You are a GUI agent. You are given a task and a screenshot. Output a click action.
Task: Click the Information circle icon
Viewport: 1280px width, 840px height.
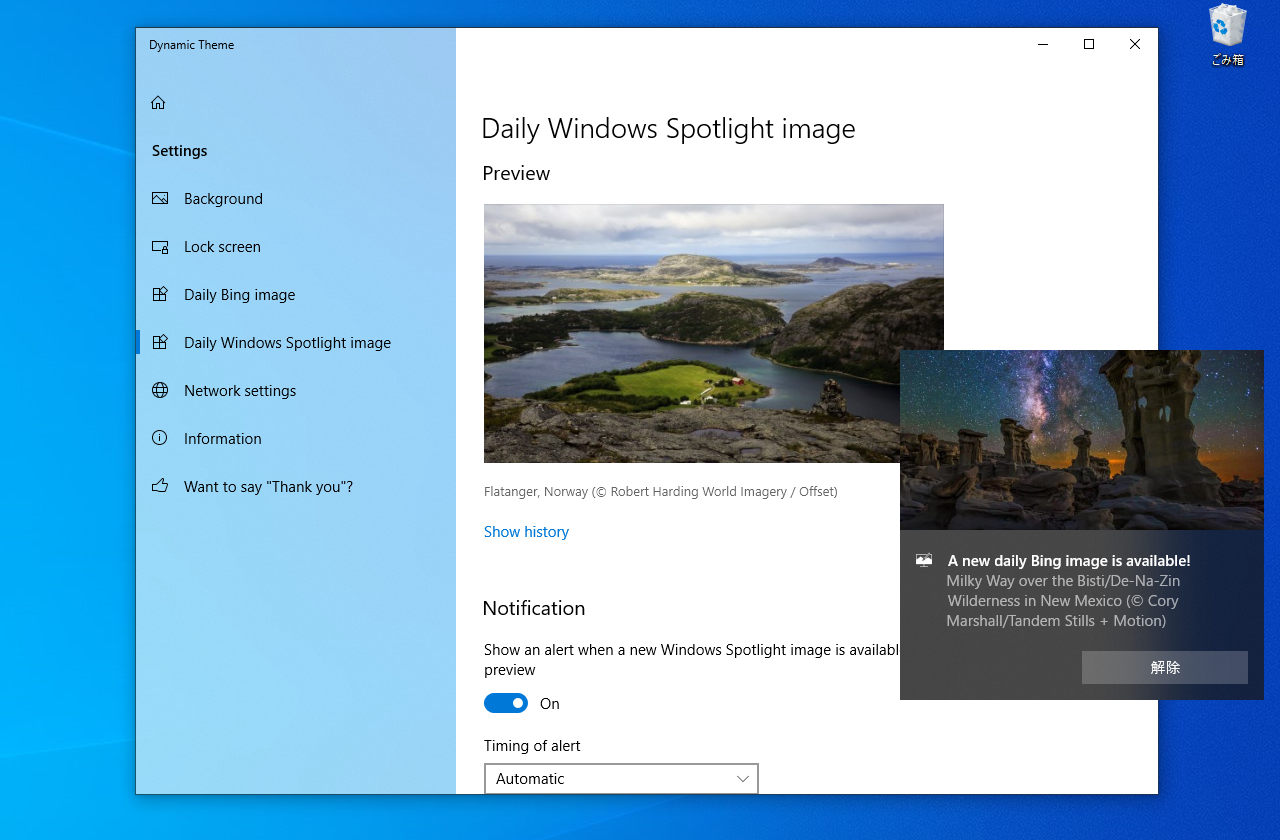coord(160,438)
